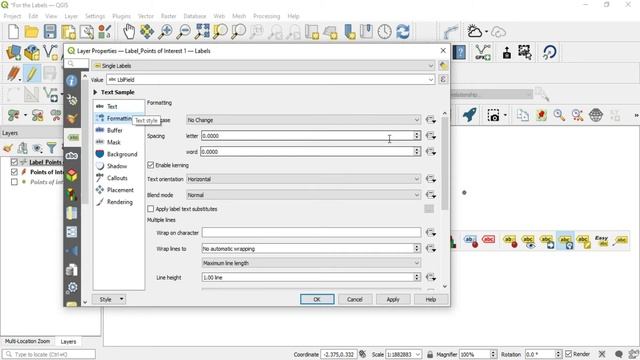The height and width of the screenshot is (360, 640).
Task: Click the Line height stepper arrows
Action: (417, 277)
